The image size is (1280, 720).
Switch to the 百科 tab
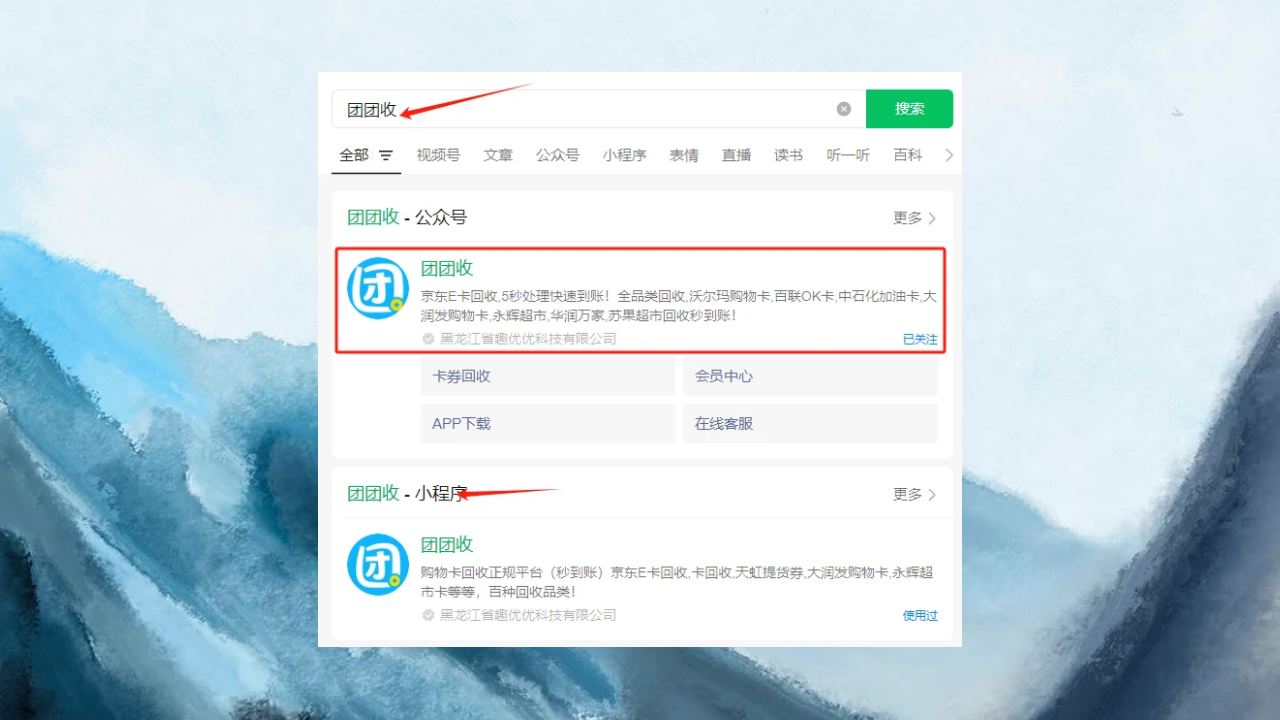(x=908, y=155)
